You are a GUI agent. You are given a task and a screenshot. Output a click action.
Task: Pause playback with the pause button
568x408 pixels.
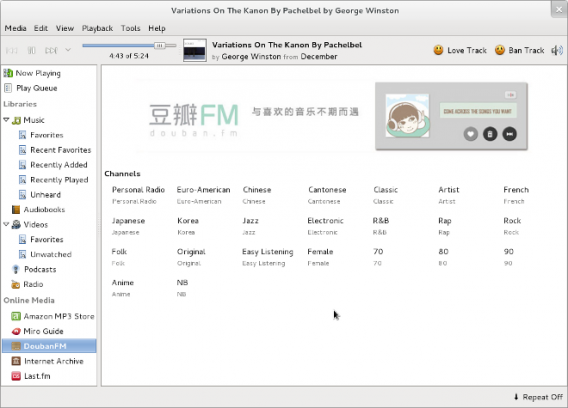32,50
